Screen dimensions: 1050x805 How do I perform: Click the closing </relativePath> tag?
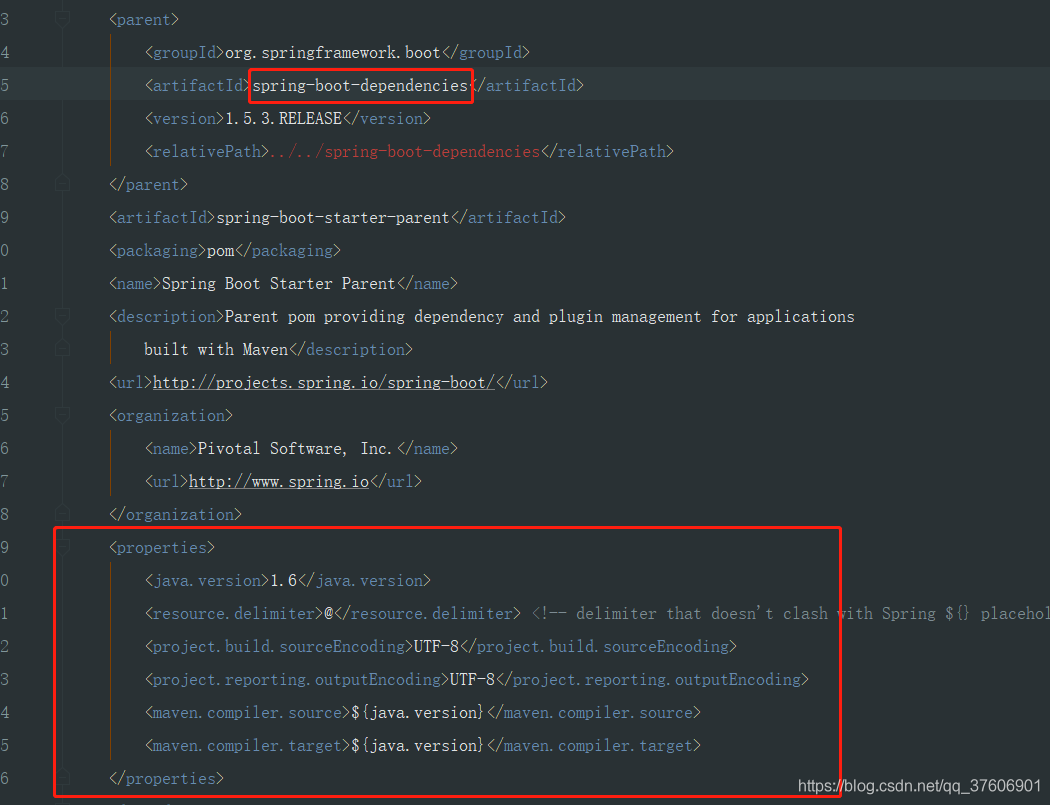(607, 151)
